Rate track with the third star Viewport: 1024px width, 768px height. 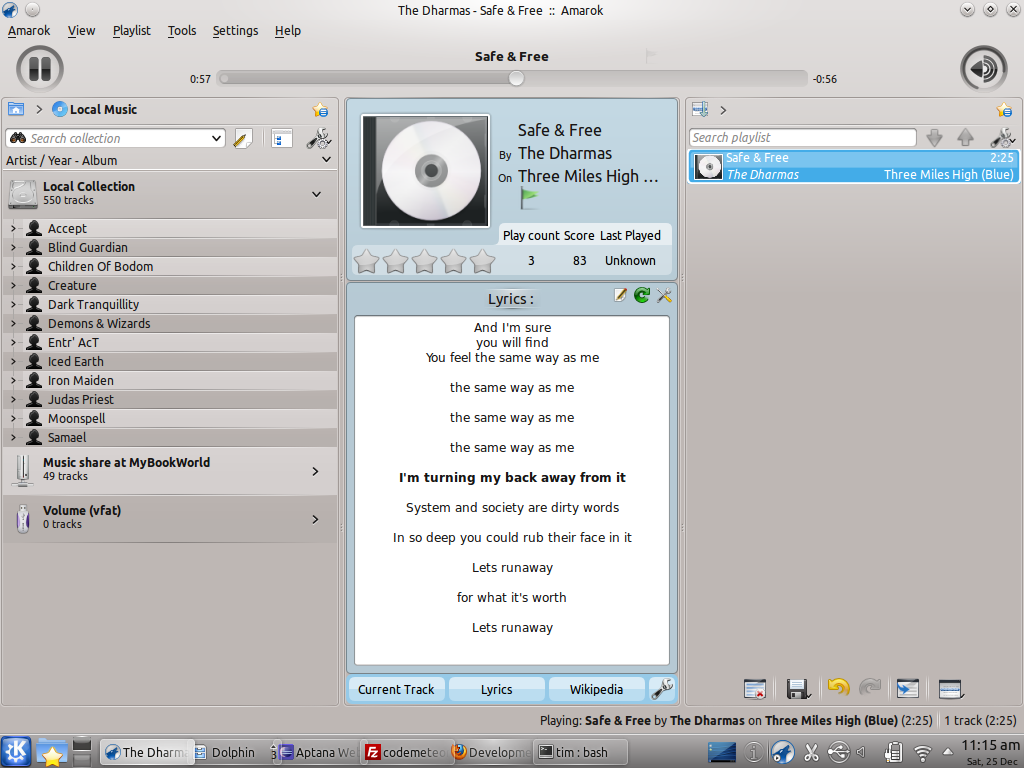click(x=424, y=261)
